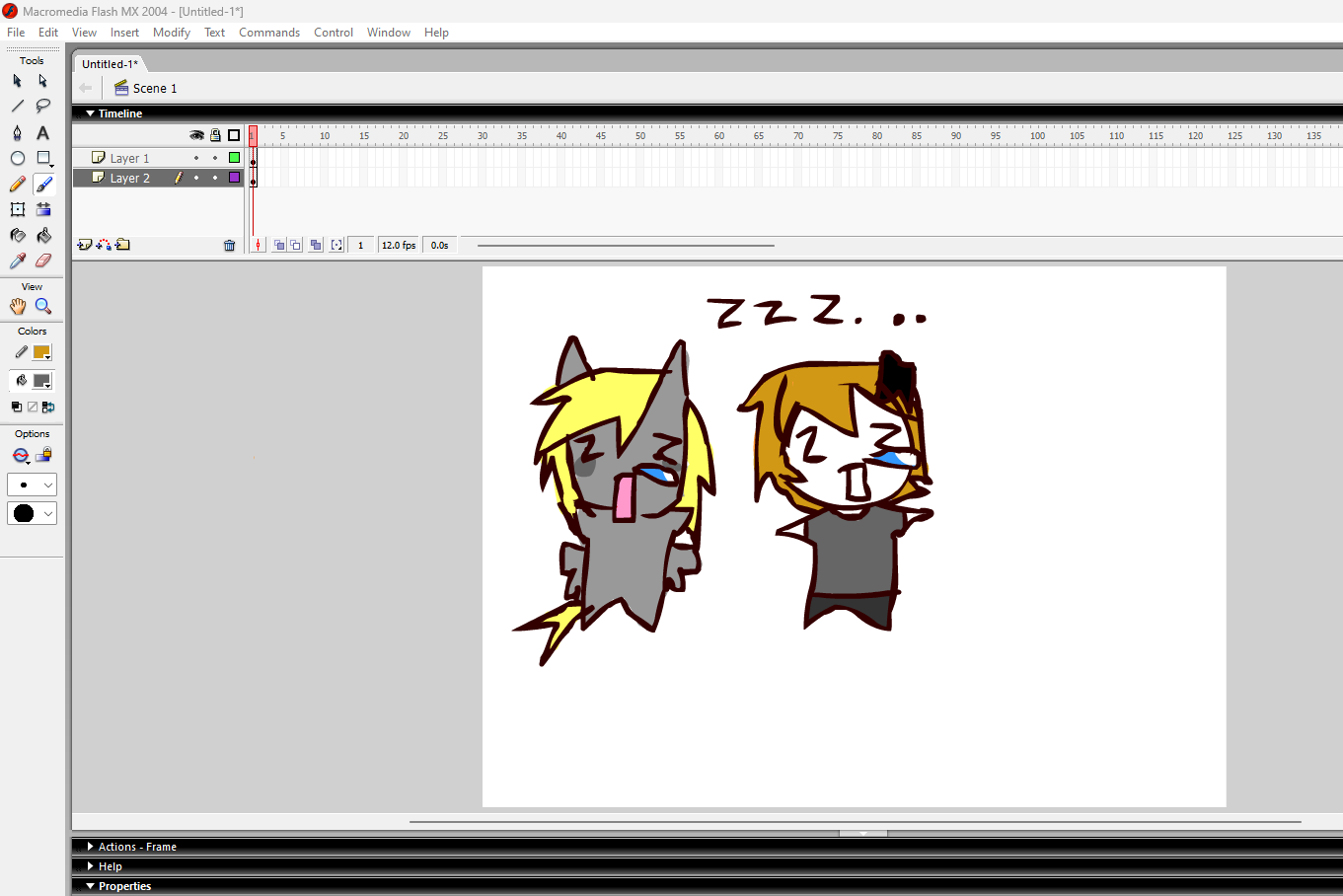Choose the Text tool
1343x896 pixels.
(43, 132)
